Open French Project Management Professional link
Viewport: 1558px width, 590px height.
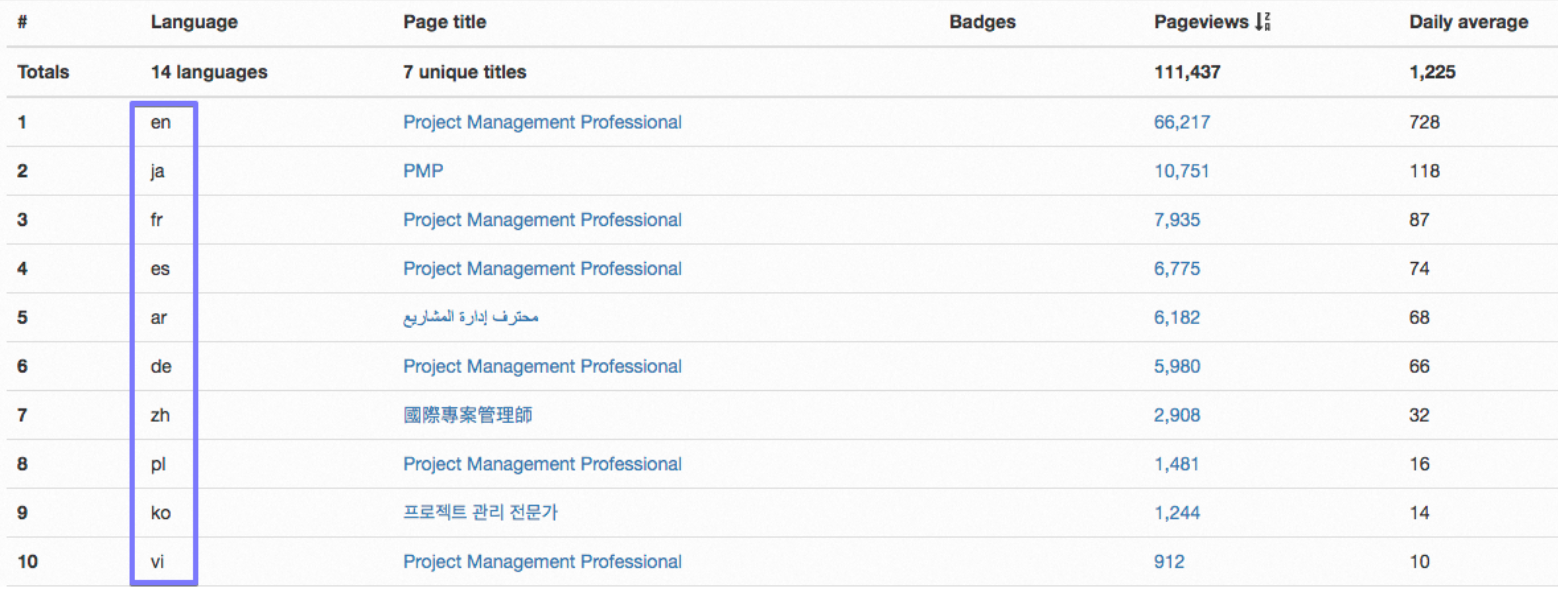[x=542, y=220]
